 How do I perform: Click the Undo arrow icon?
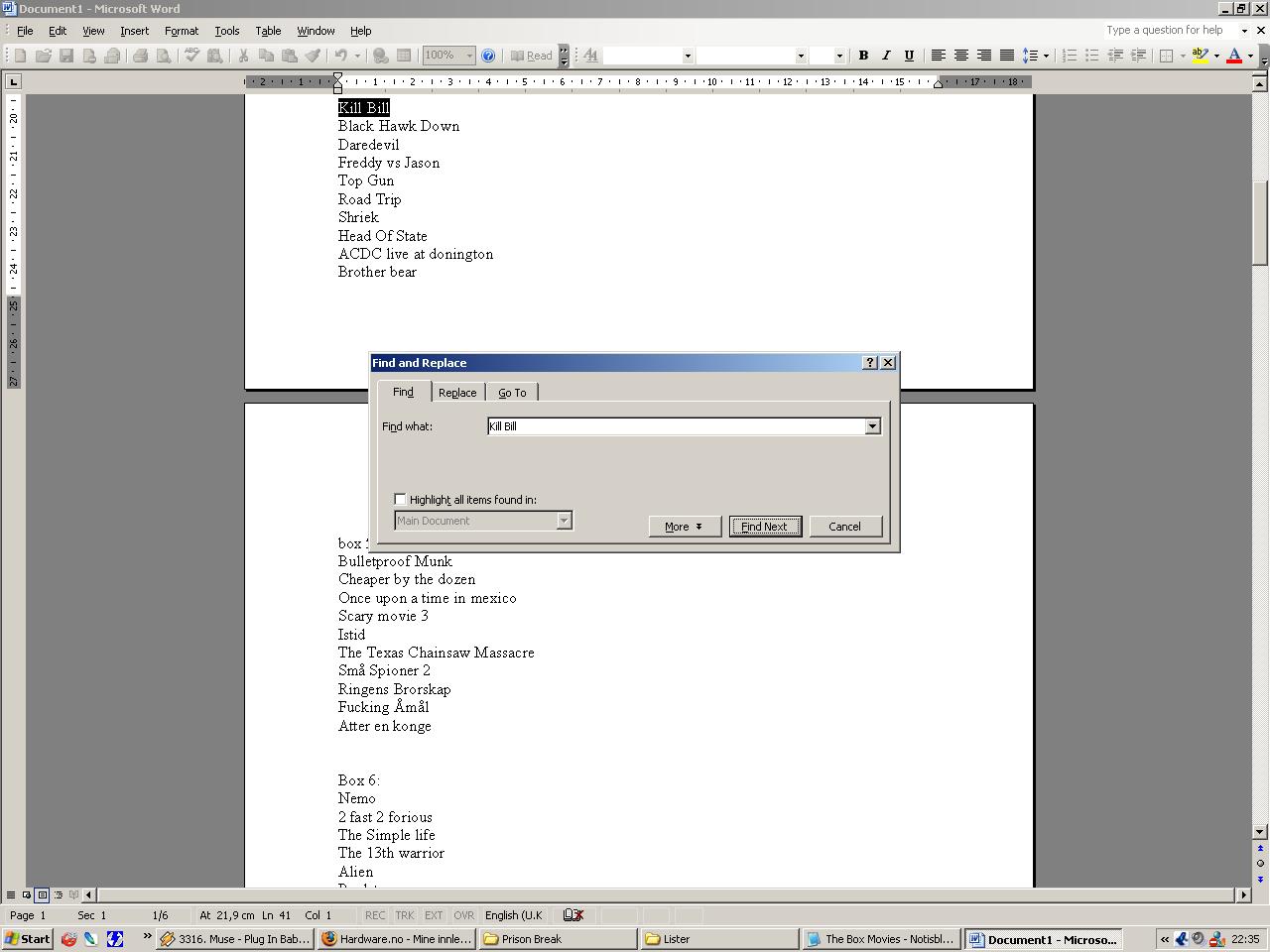tap(341, 56)
